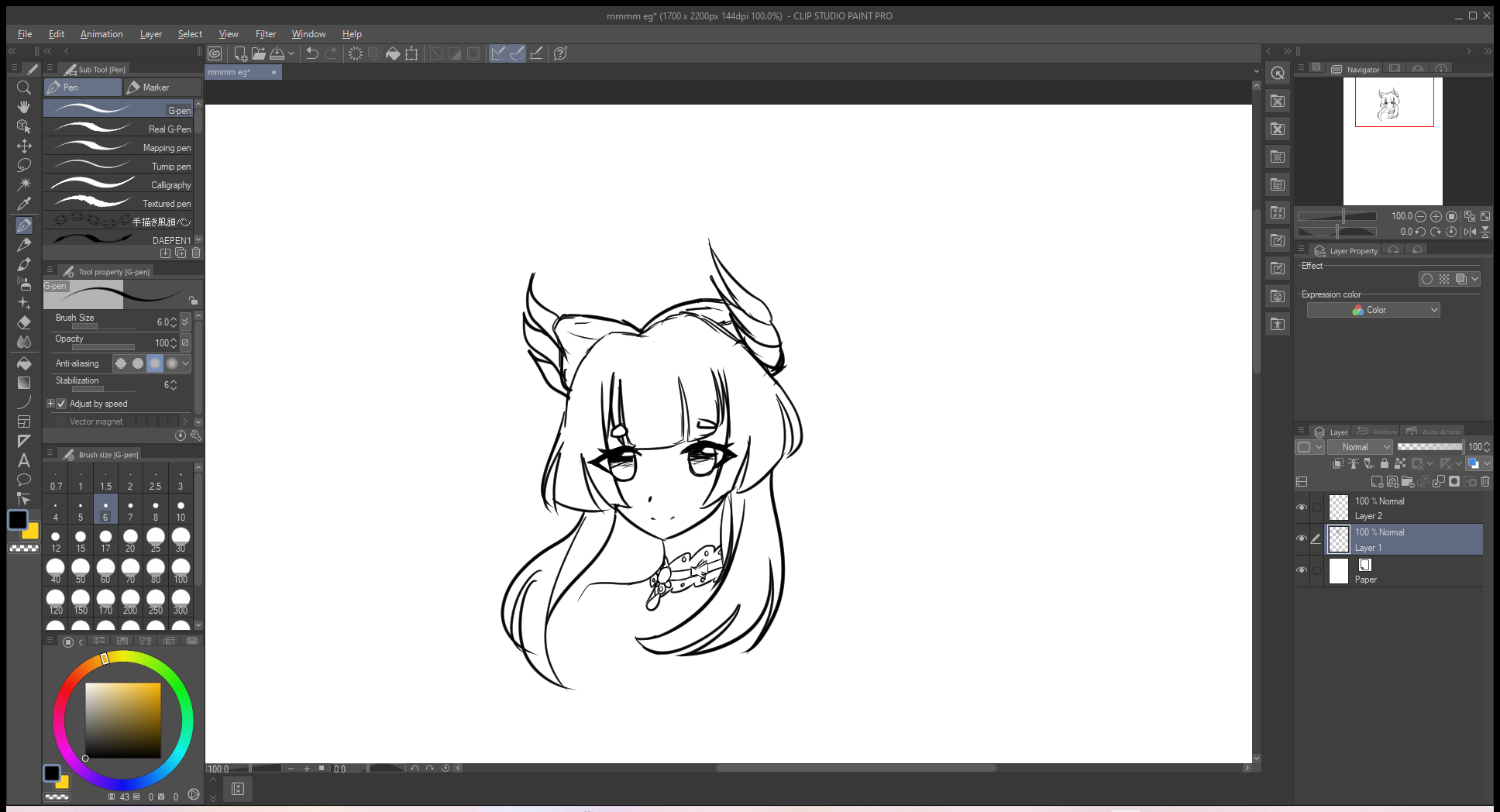Open the File menu
The width and height of the screenshot is (1500, 812).
point(25,34)
